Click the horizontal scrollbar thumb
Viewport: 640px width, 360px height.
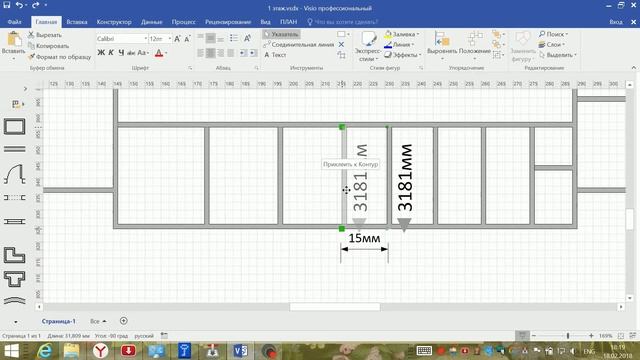tap(335, 307)
